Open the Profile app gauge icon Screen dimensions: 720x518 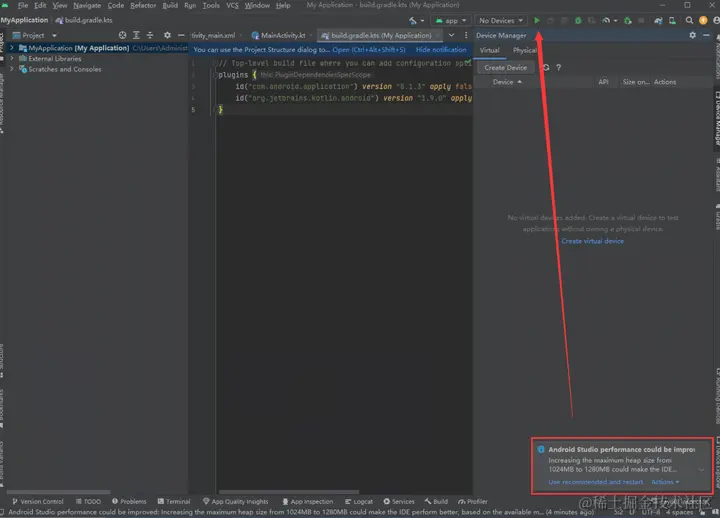tap(606, 21)
